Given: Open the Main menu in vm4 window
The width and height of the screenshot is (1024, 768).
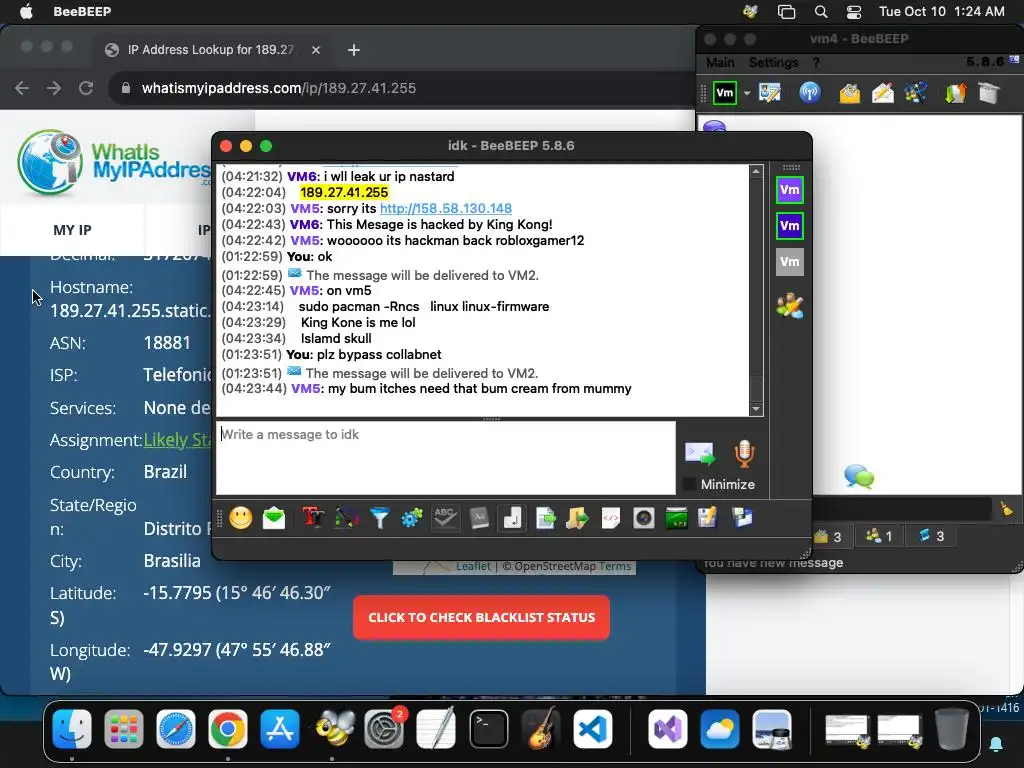Looking at the screenshot, I should click(720, 63).
